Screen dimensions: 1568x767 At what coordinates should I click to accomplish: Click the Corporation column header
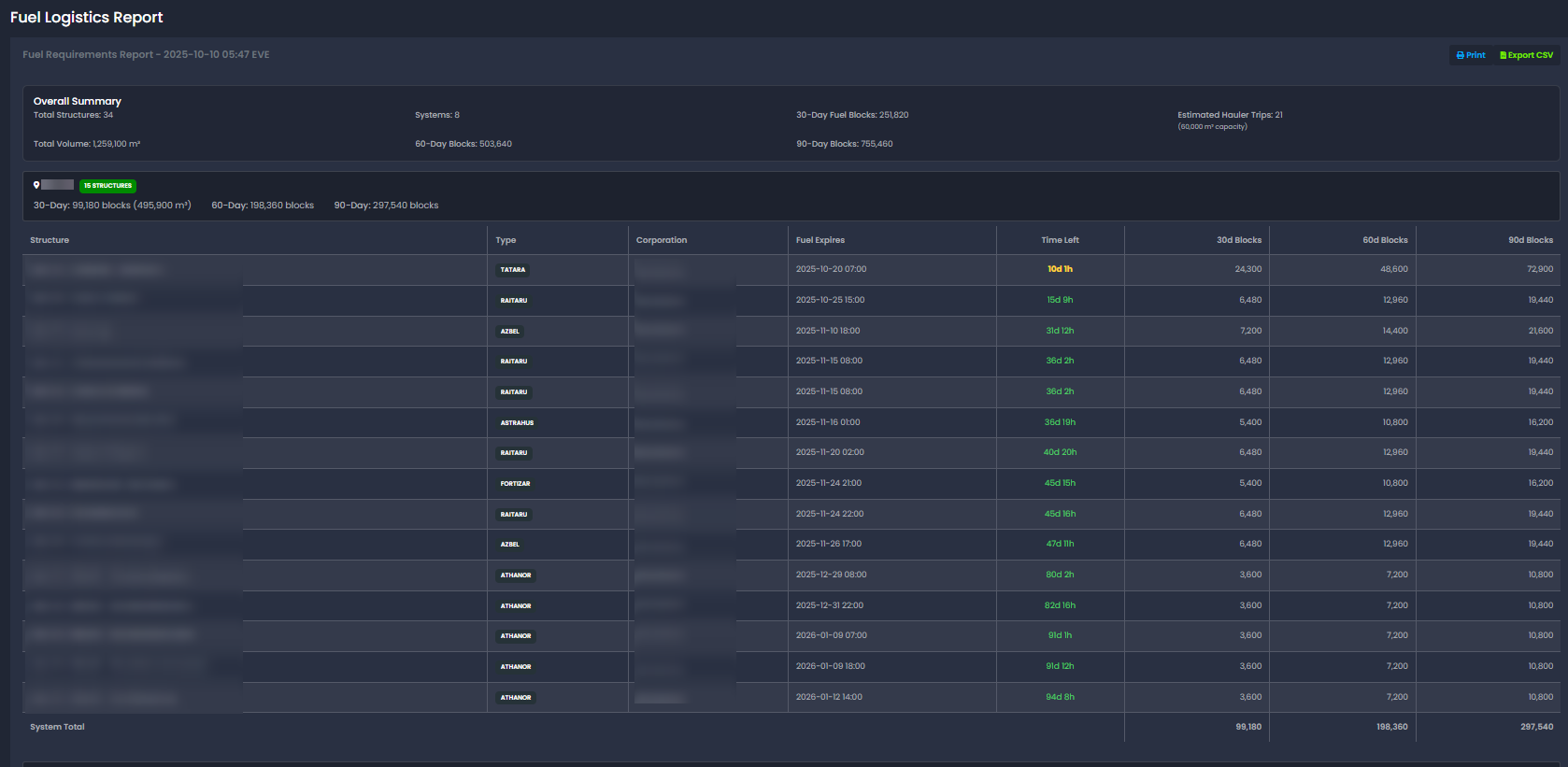click(x=661, y=240)
